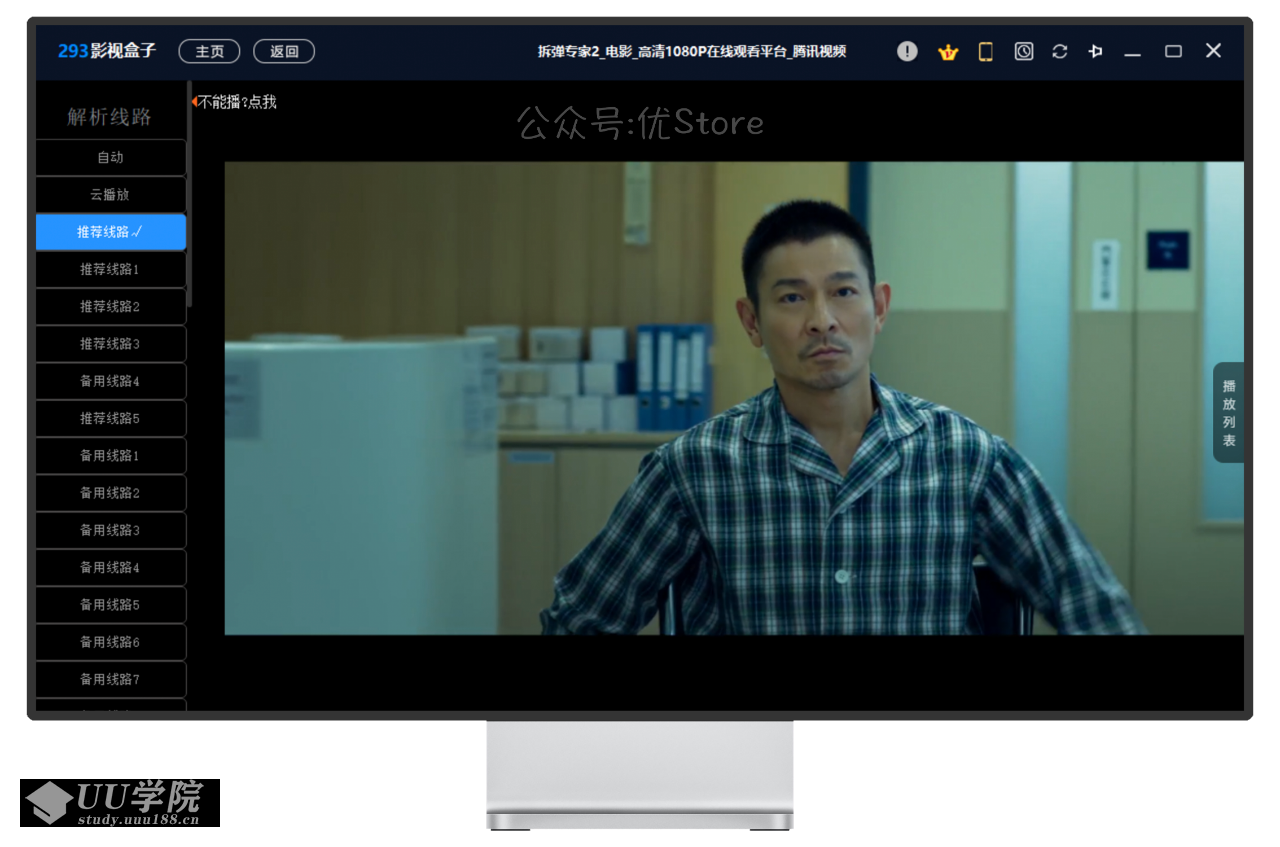Viewport: 1280px width, 847px height.
Task: Click the video playback area
Action: 734,398
